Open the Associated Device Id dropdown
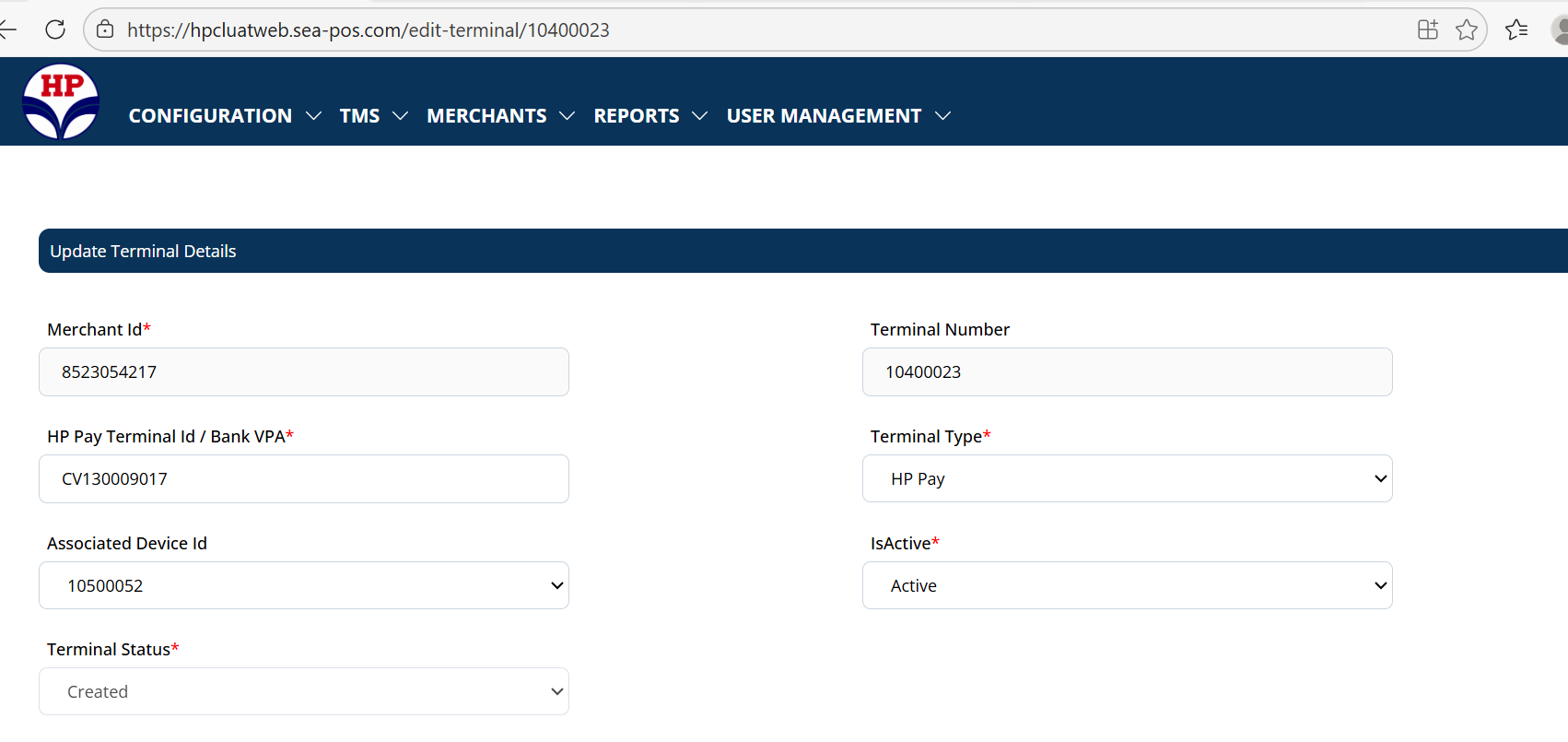Viewport: 1568px width, 742px height. pos(304,585)
